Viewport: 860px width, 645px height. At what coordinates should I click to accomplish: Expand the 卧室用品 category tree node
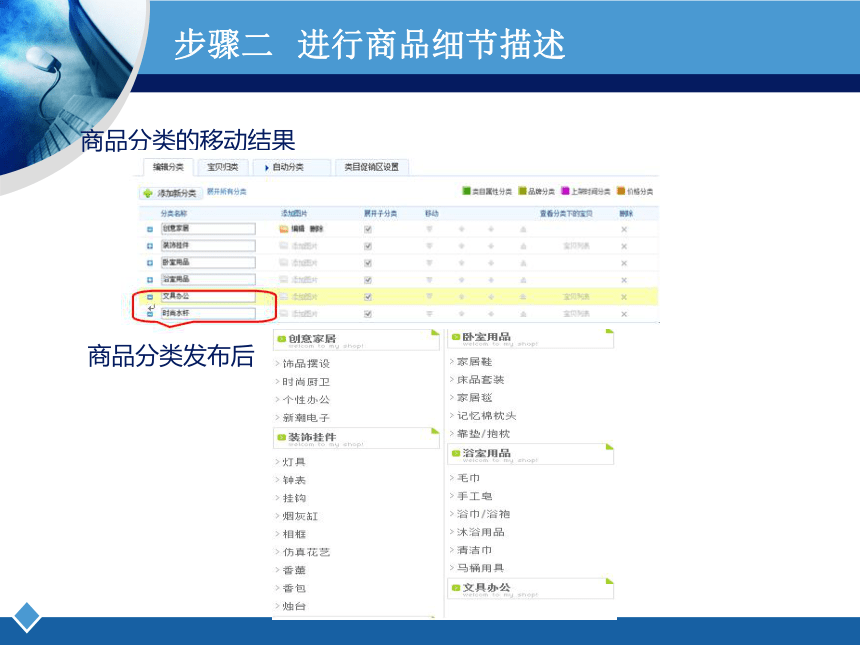150,263
